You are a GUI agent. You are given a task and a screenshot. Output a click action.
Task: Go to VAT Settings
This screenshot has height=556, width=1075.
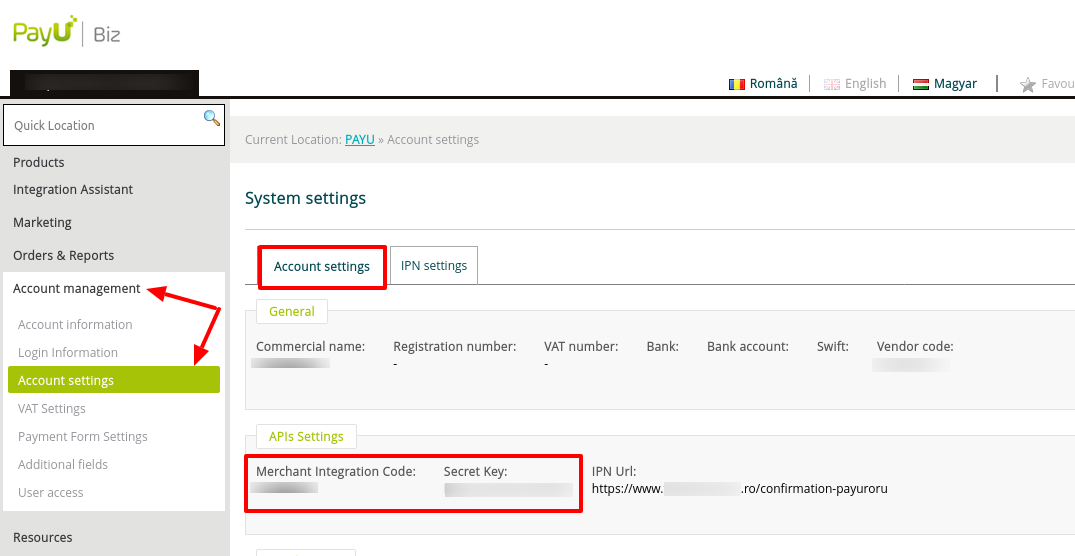[x=52, y=409]
